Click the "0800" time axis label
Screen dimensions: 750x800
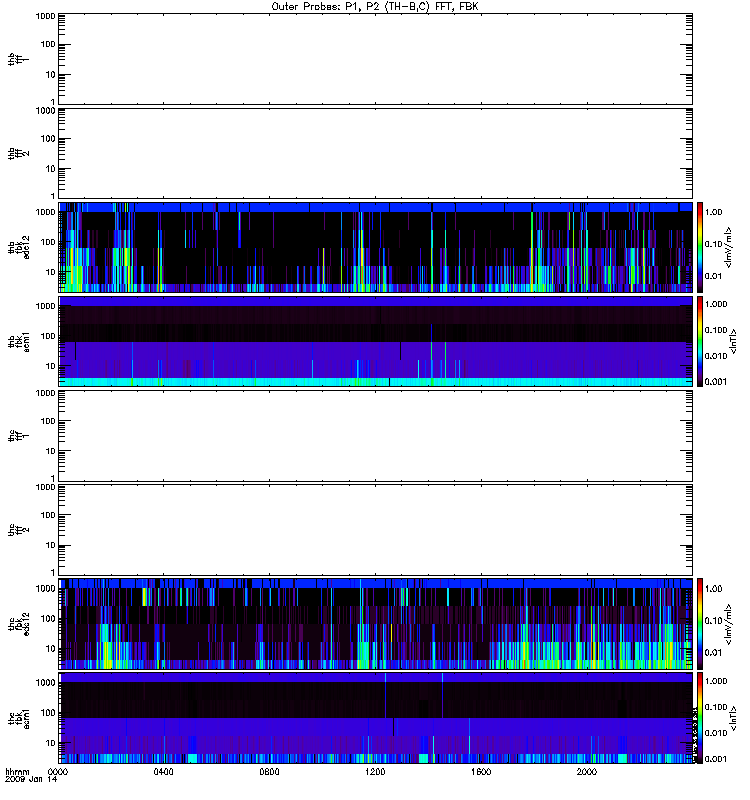[269, 772]
